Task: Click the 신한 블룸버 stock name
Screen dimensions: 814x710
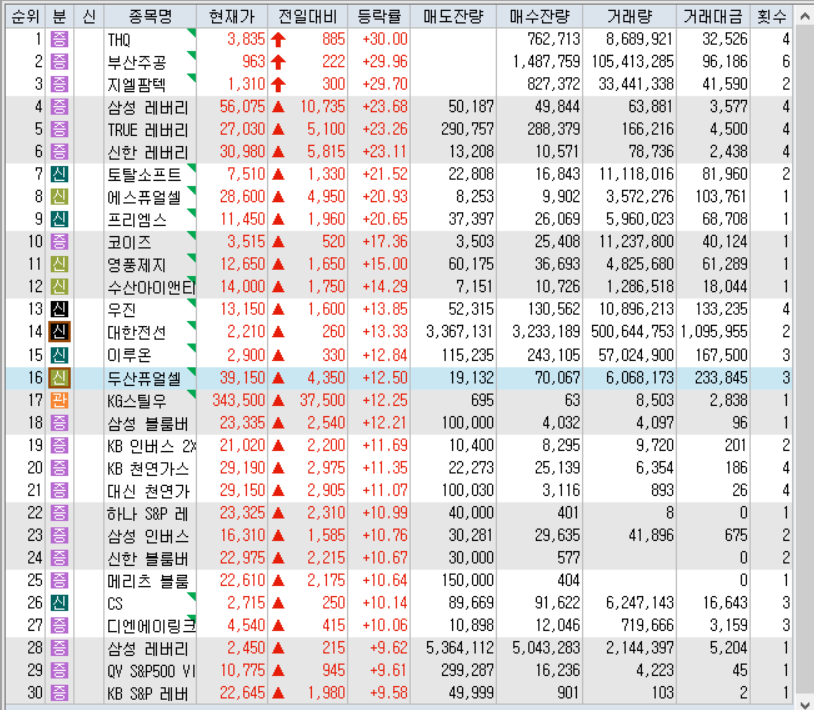Action: [148, 559]
